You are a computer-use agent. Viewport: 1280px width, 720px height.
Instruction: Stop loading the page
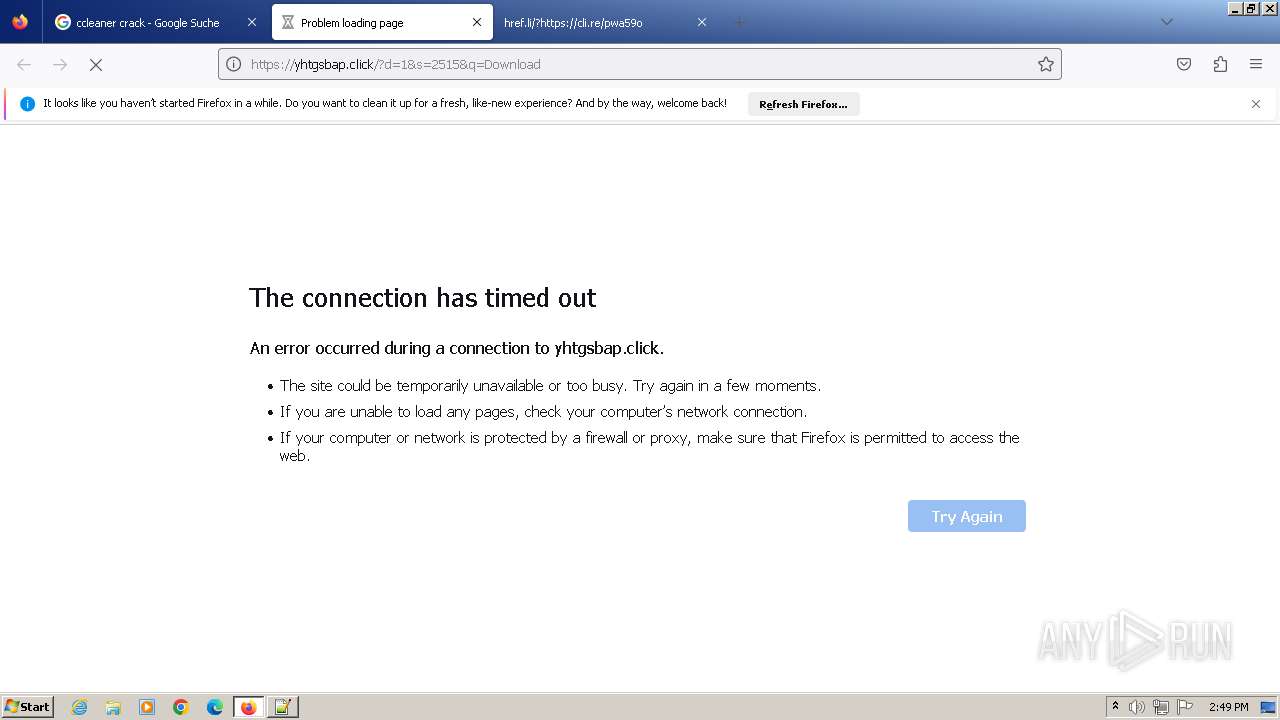(96, 64)
